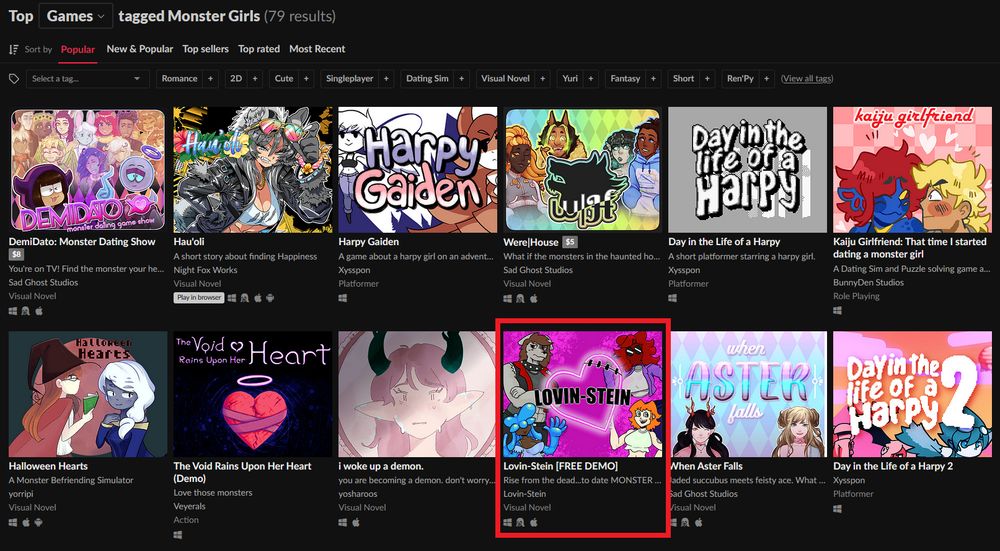Viewport: 1000px width, 551px height.
Task: Open the Veyerals author link
Action: point(189,506)
